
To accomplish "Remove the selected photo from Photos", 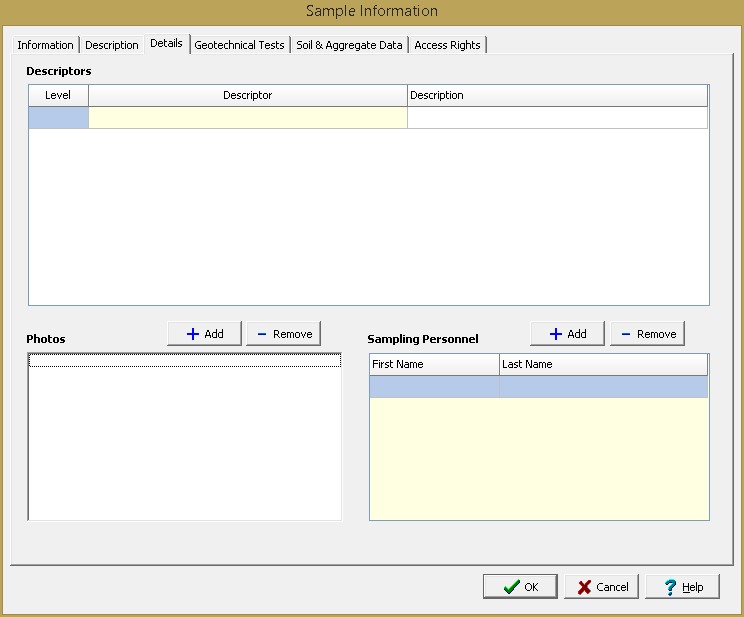I will coord(283,334).
